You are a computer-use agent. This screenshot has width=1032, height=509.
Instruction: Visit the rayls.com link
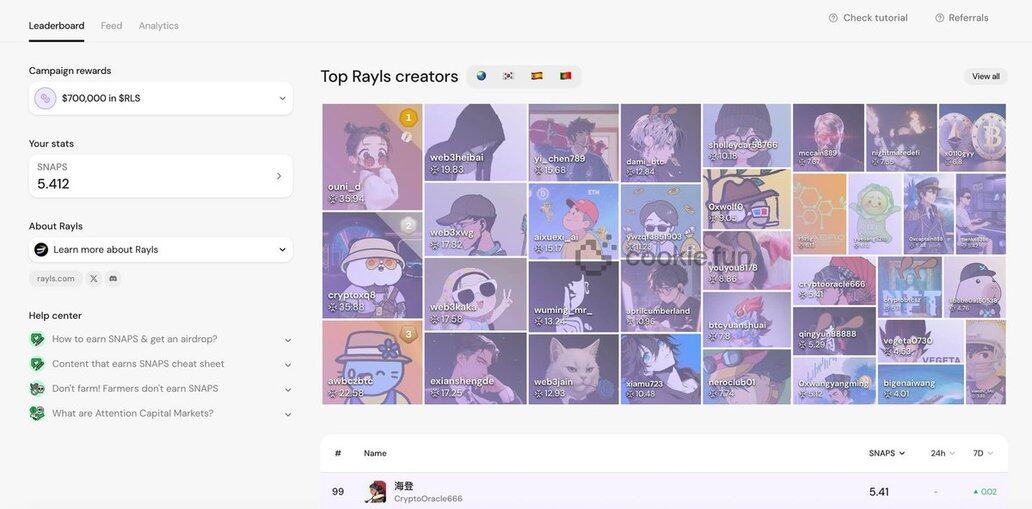pyautogui.click(x=56, y=279)
